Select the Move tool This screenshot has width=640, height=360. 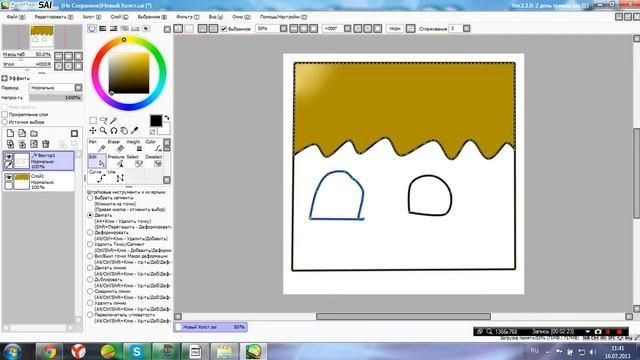click(93, 131)
